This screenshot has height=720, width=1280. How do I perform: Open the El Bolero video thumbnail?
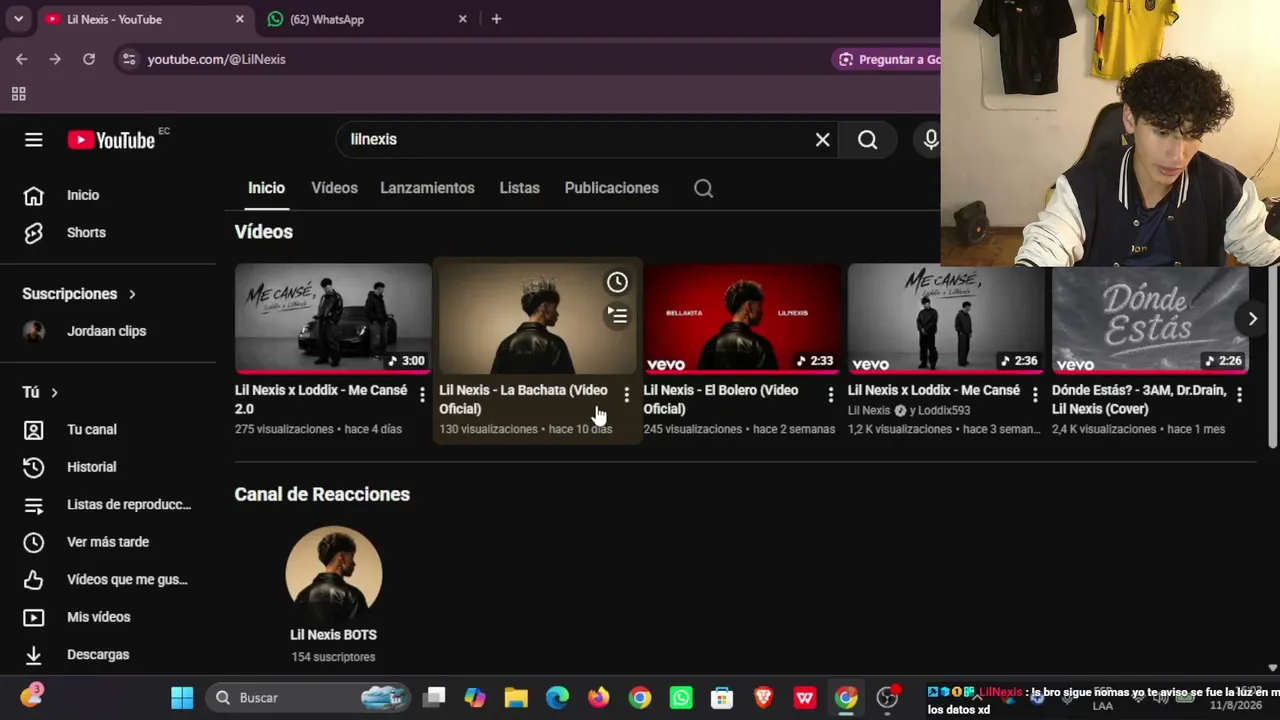[x=741, y=318]
